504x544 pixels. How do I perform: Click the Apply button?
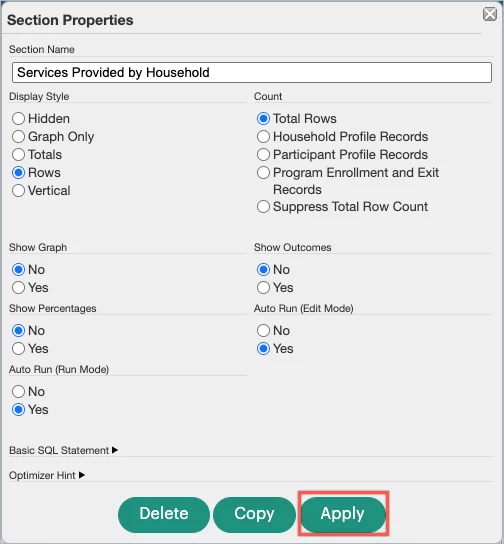[343, 514]
